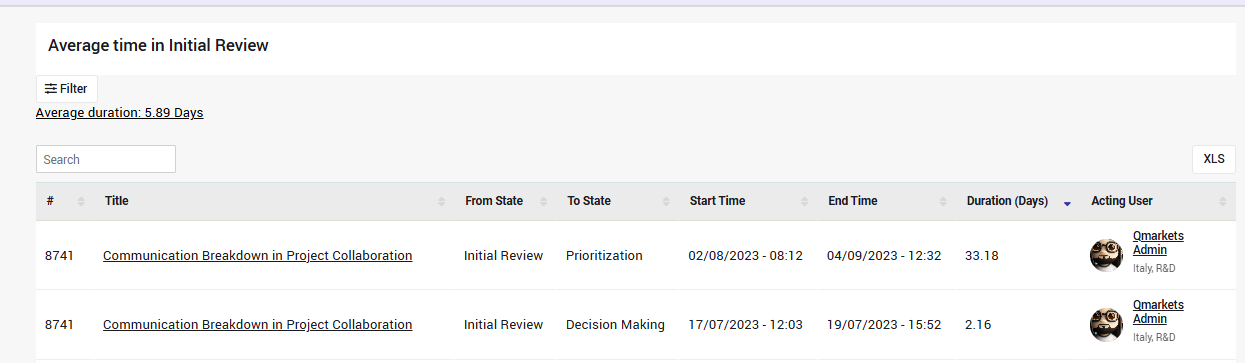Image resolution: width=1245 pixels, height=363 pixels.
Task: Click first row user avatar thumbnail
Action: (x=1106, y=255)
